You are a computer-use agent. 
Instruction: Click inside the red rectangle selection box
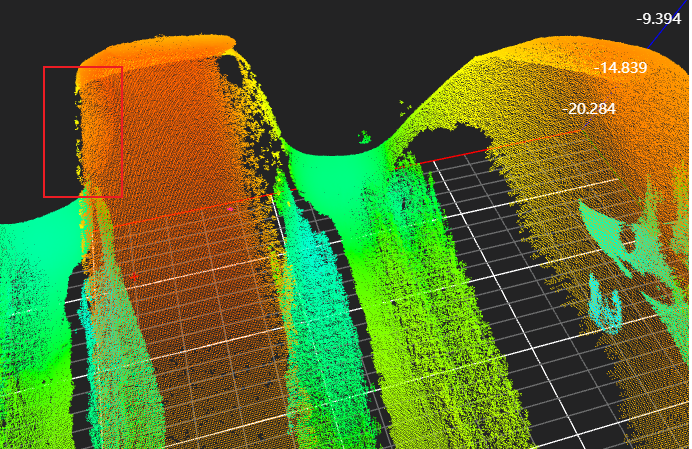pyautogui.click(x=83, y=132)
